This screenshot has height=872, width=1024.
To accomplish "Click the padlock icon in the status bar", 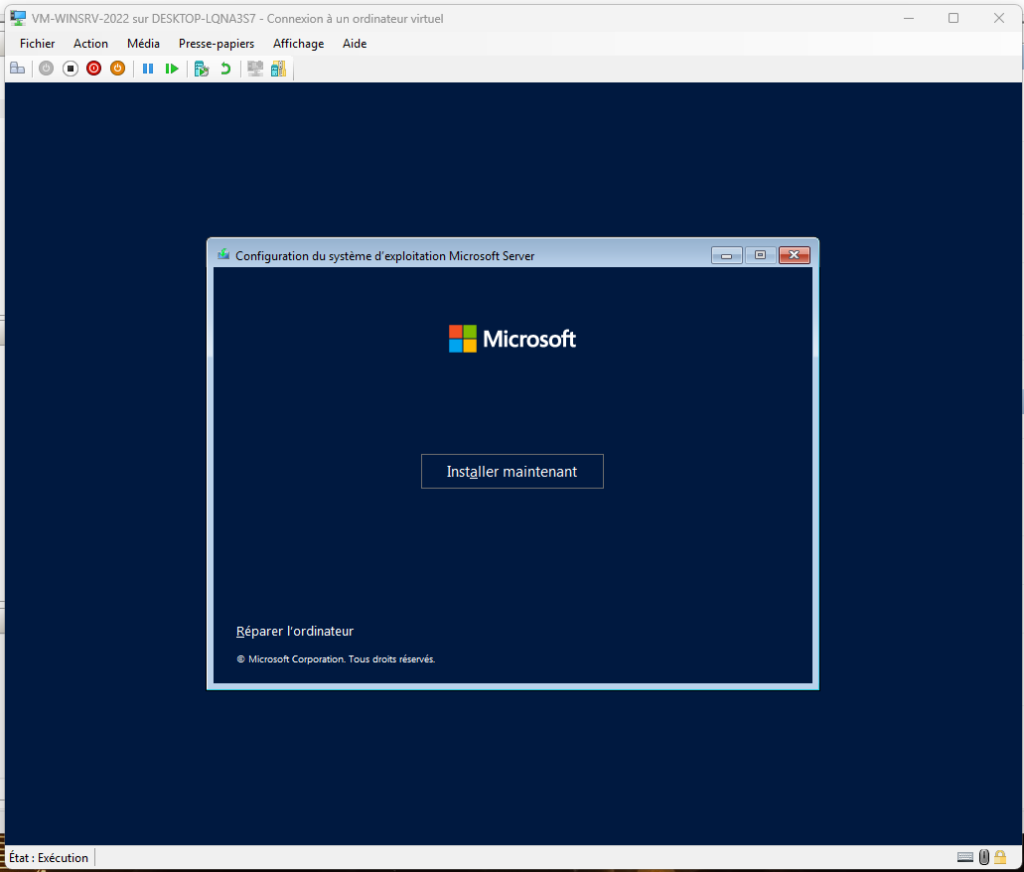I will [x=1000, y=857].
